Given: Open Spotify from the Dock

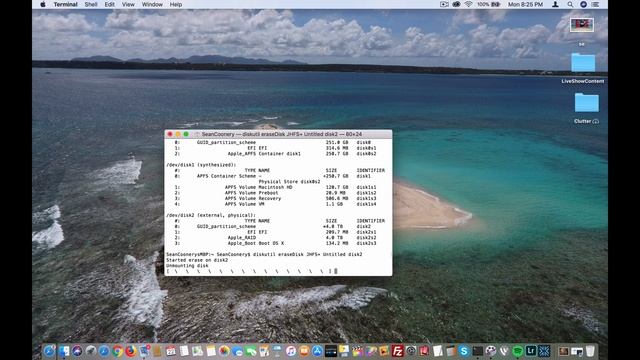Looking at the screenshot, I should click(517, 351).
